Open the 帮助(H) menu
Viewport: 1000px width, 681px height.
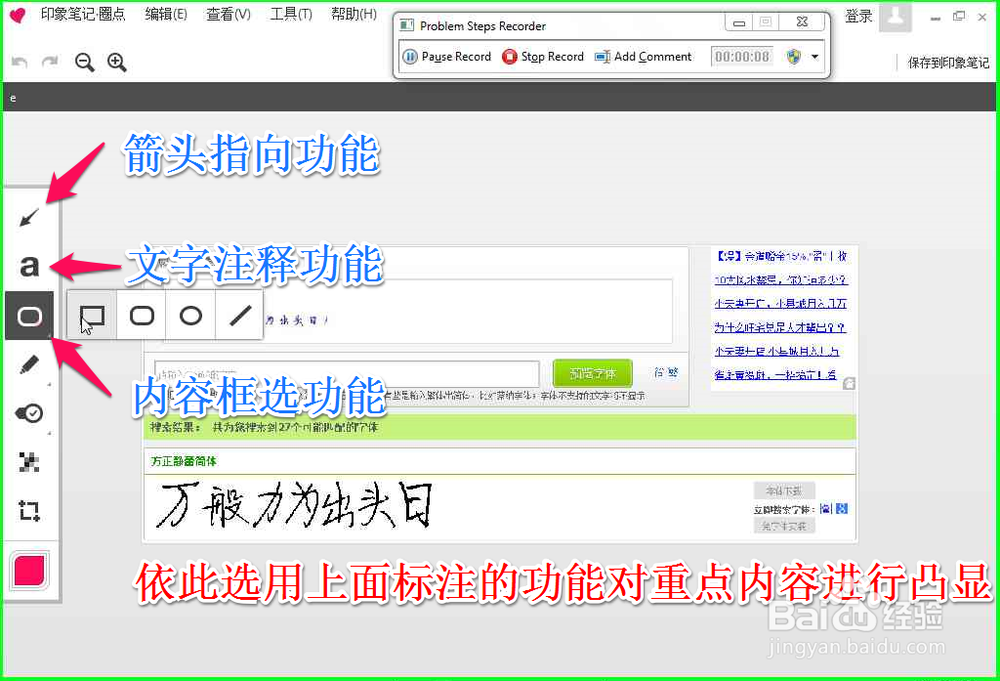pyautogui.click(x=350, y=17)
